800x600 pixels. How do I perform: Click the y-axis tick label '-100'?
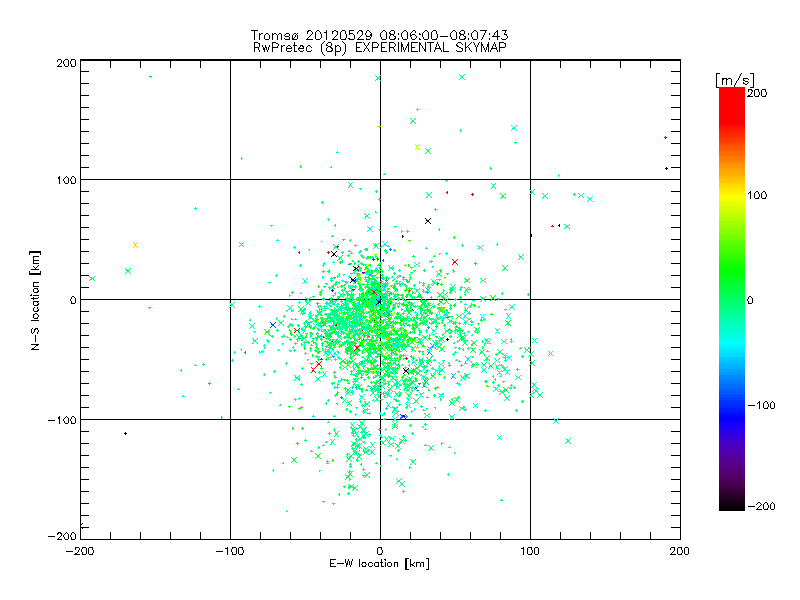(x=62, y=420)
